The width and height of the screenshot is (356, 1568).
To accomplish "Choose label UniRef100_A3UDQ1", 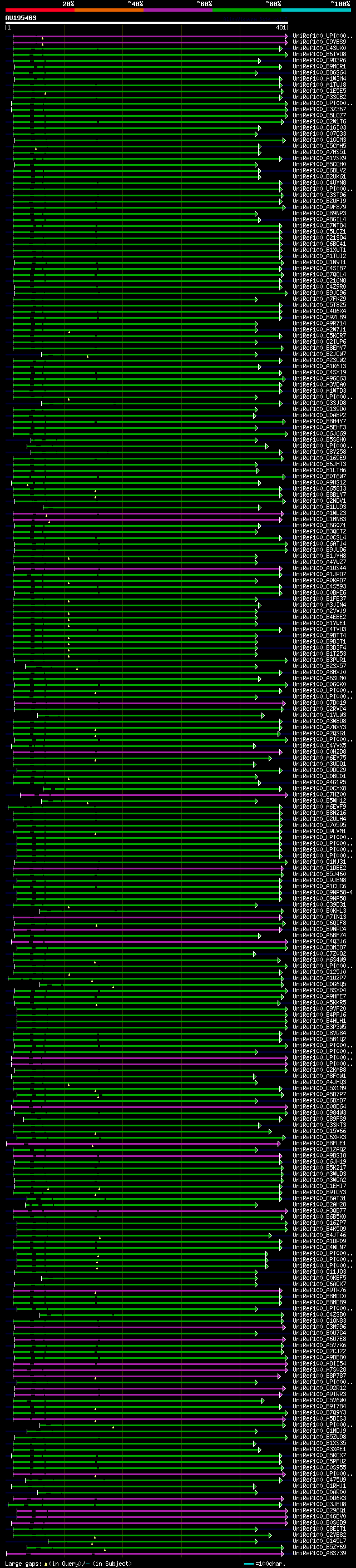I will coord(319,764).
